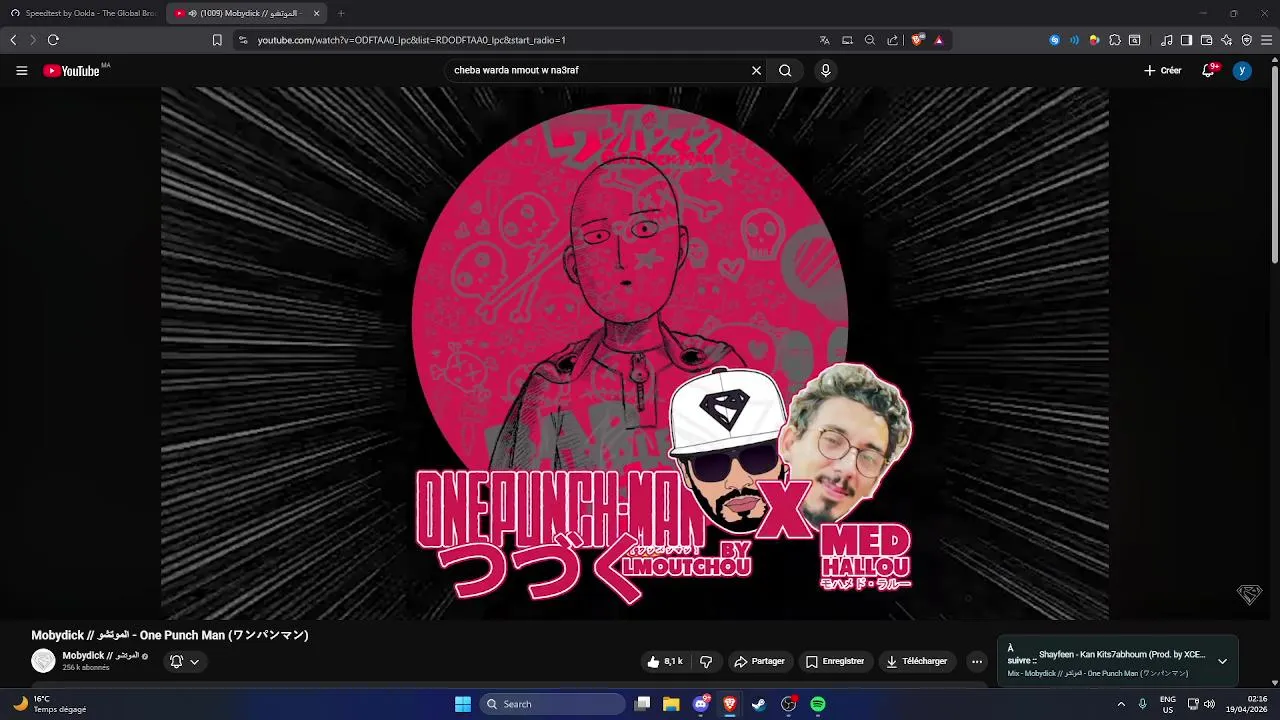Open Mobydick channel name link
1280x720 pixels.
tap(100, 656)
